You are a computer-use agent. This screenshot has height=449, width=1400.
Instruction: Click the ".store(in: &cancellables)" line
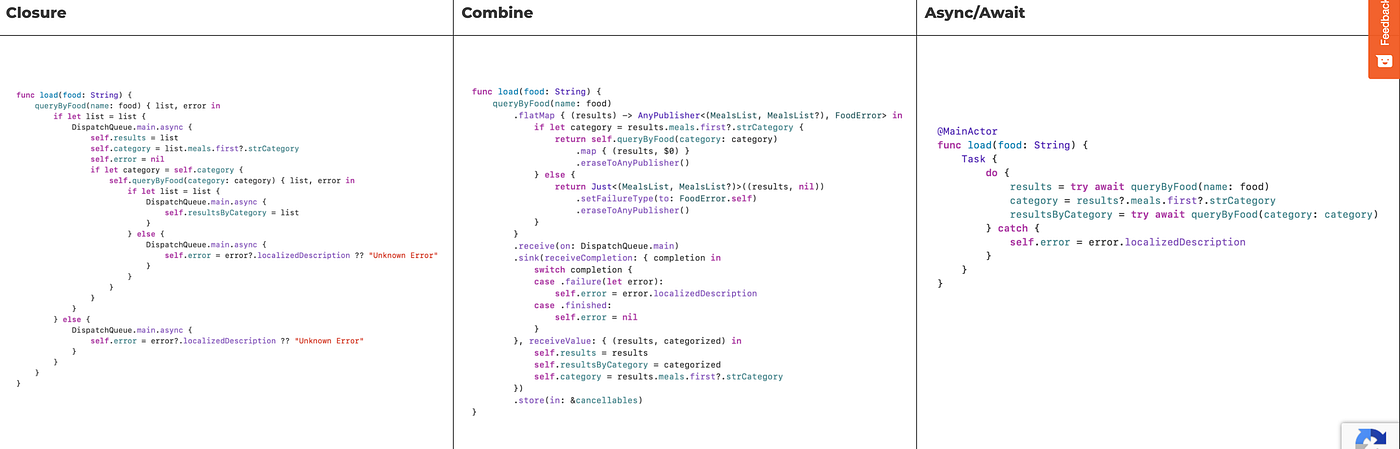(x=577, y=400)
